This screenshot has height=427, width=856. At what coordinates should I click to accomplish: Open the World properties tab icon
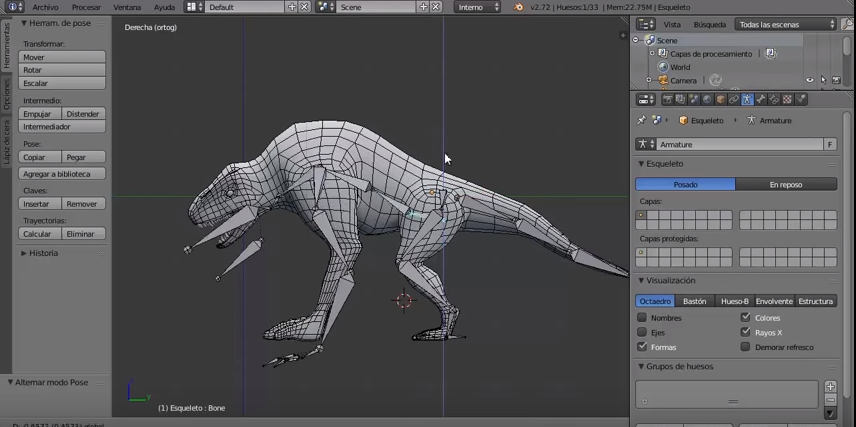tap(707, 100)
